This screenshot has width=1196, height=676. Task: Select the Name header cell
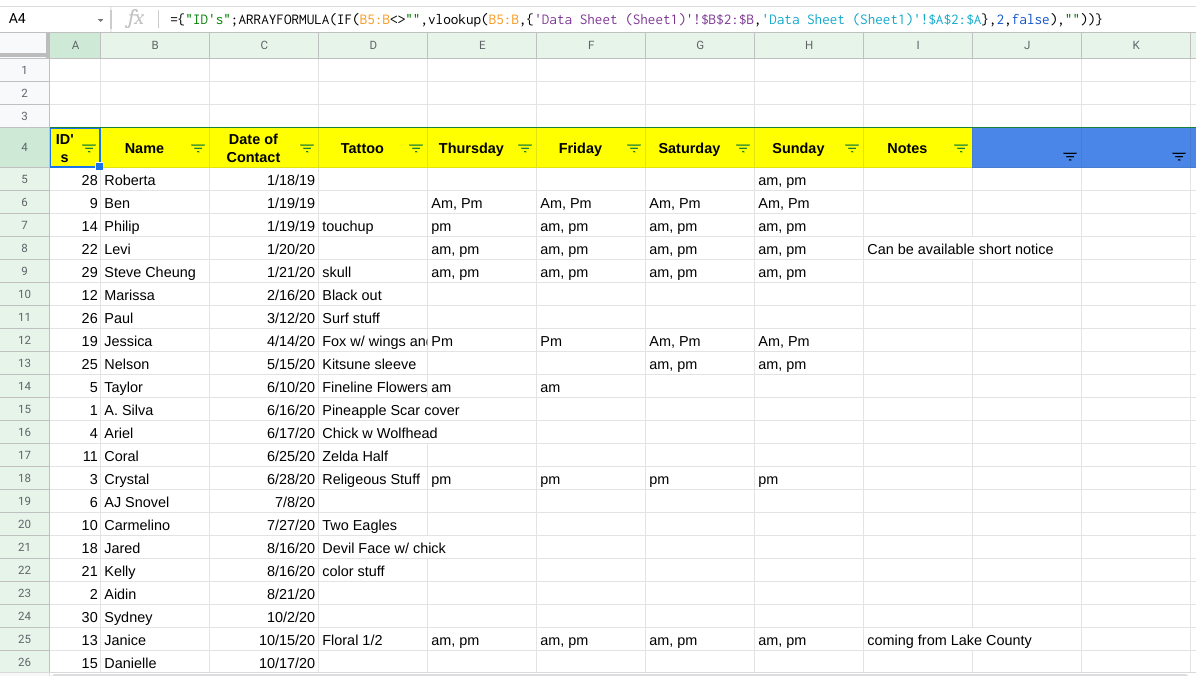[155, 148]
